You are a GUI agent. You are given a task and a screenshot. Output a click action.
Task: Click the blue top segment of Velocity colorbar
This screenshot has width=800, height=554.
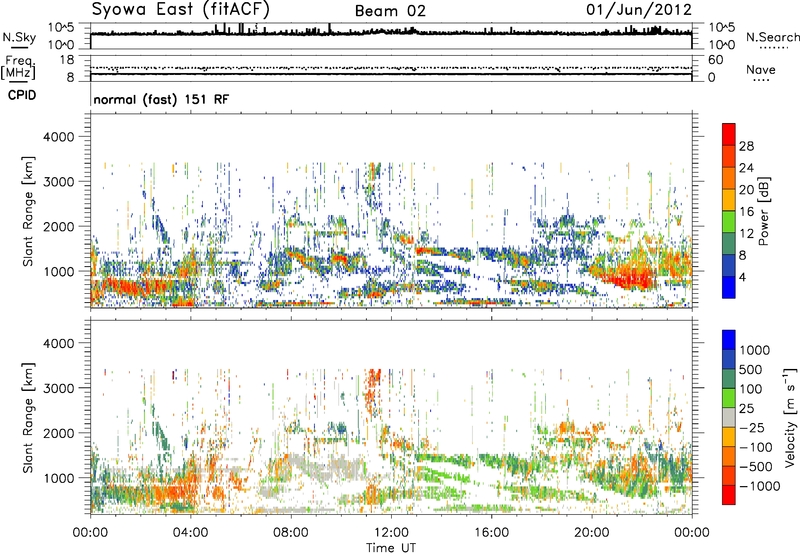pos(729,340)
